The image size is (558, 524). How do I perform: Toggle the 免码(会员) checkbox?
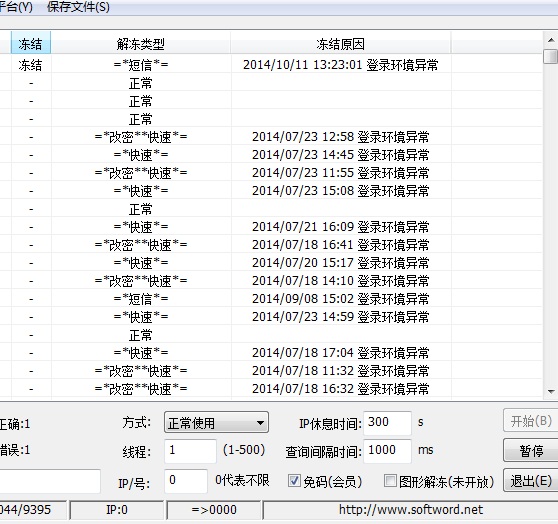294,481
